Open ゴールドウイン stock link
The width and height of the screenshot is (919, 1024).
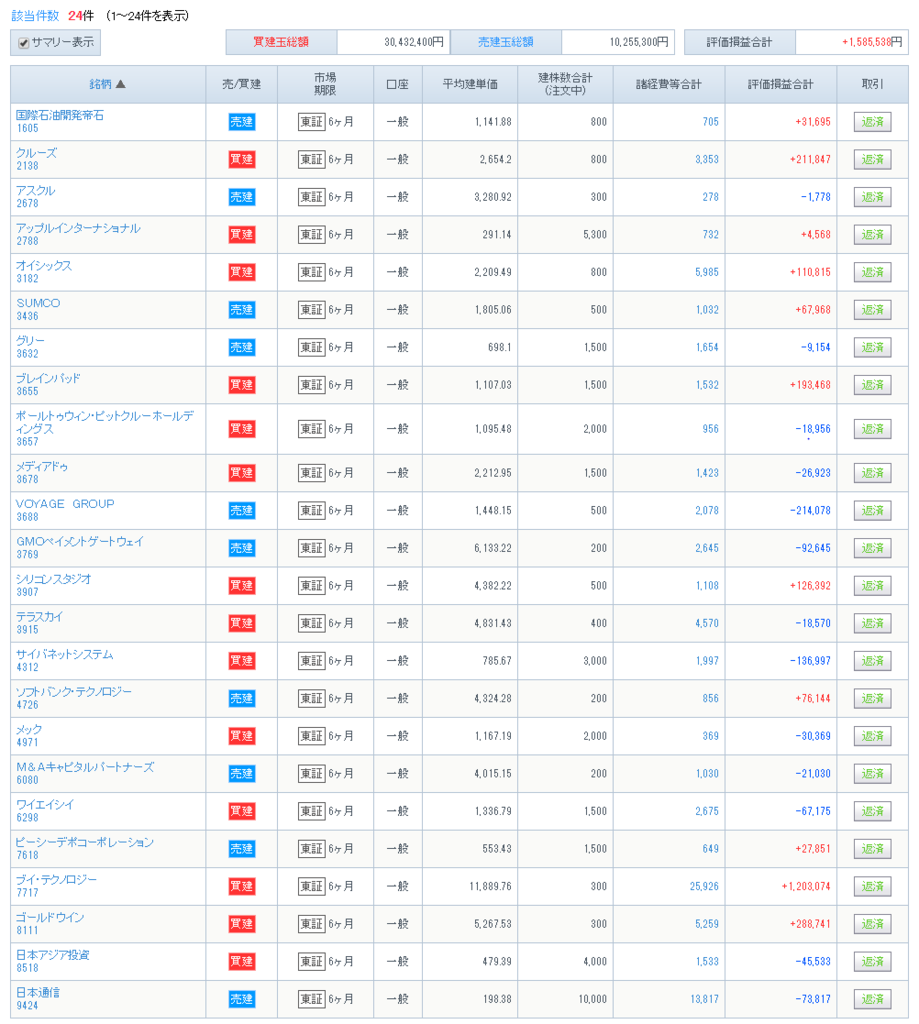coord(50,918)
